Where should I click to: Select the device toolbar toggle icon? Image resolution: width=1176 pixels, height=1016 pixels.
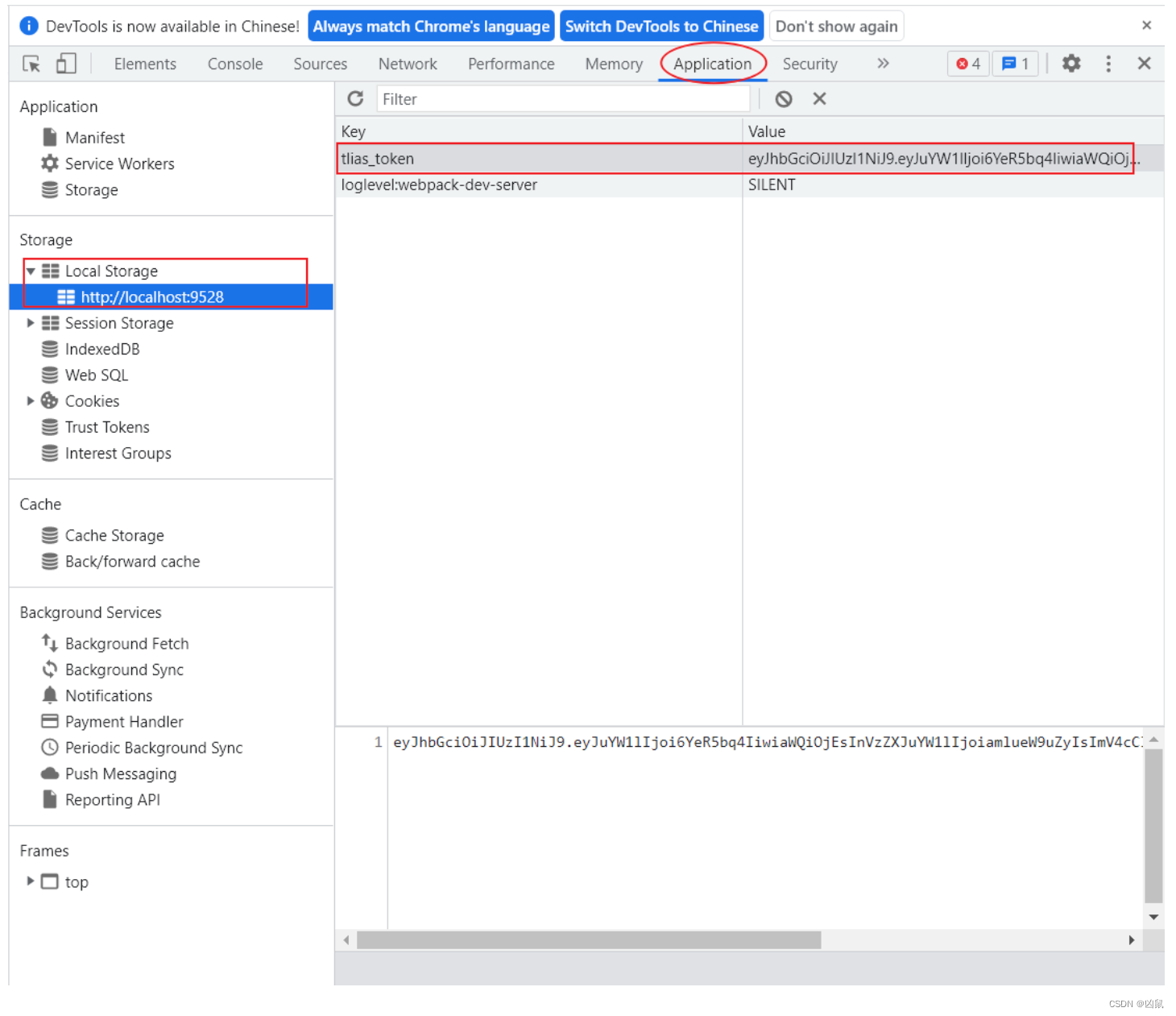click(x=66, y=64)
